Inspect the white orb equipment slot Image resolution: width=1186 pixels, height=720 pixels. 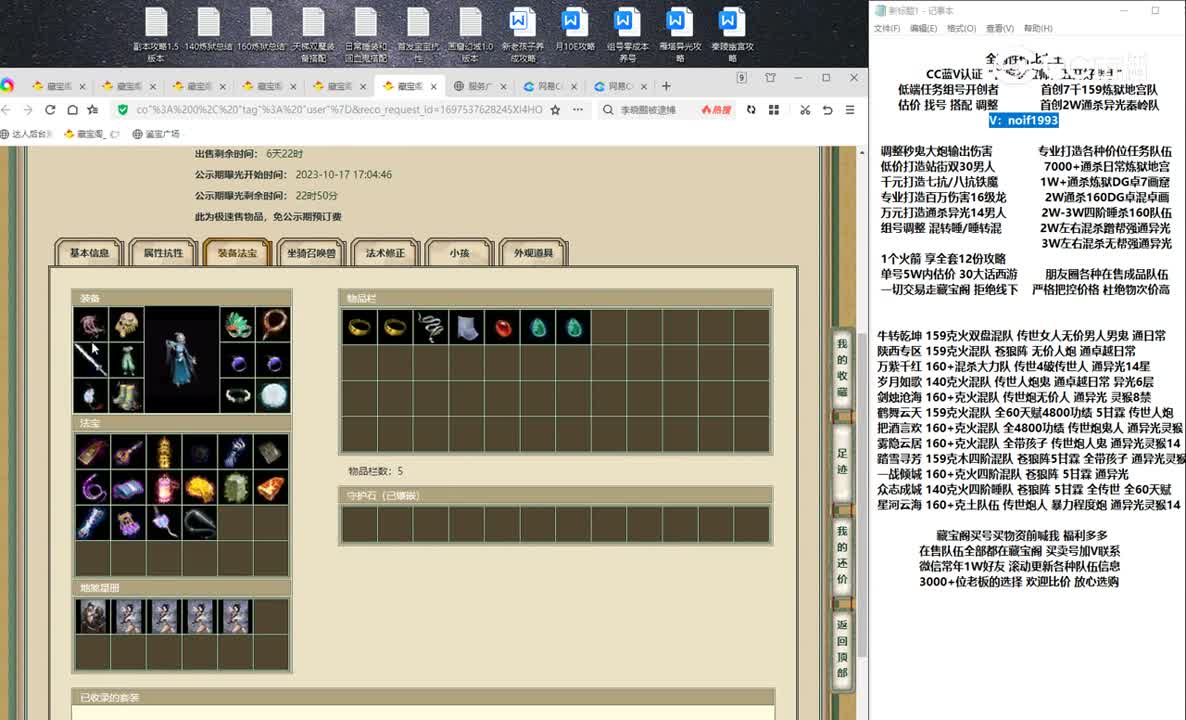point(272,395)
